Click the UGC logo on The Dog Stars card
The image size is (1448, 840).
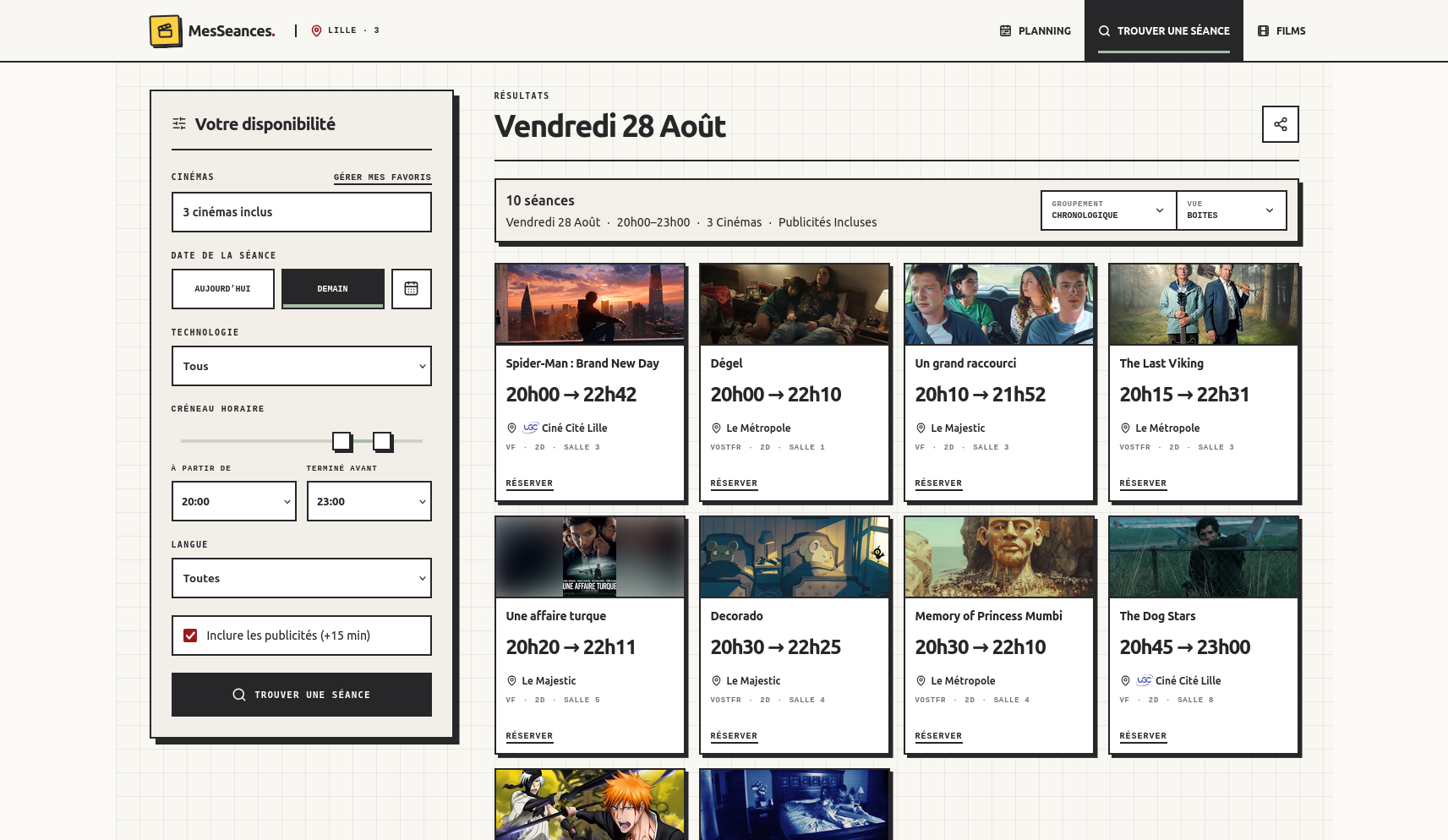(1144, 680)
